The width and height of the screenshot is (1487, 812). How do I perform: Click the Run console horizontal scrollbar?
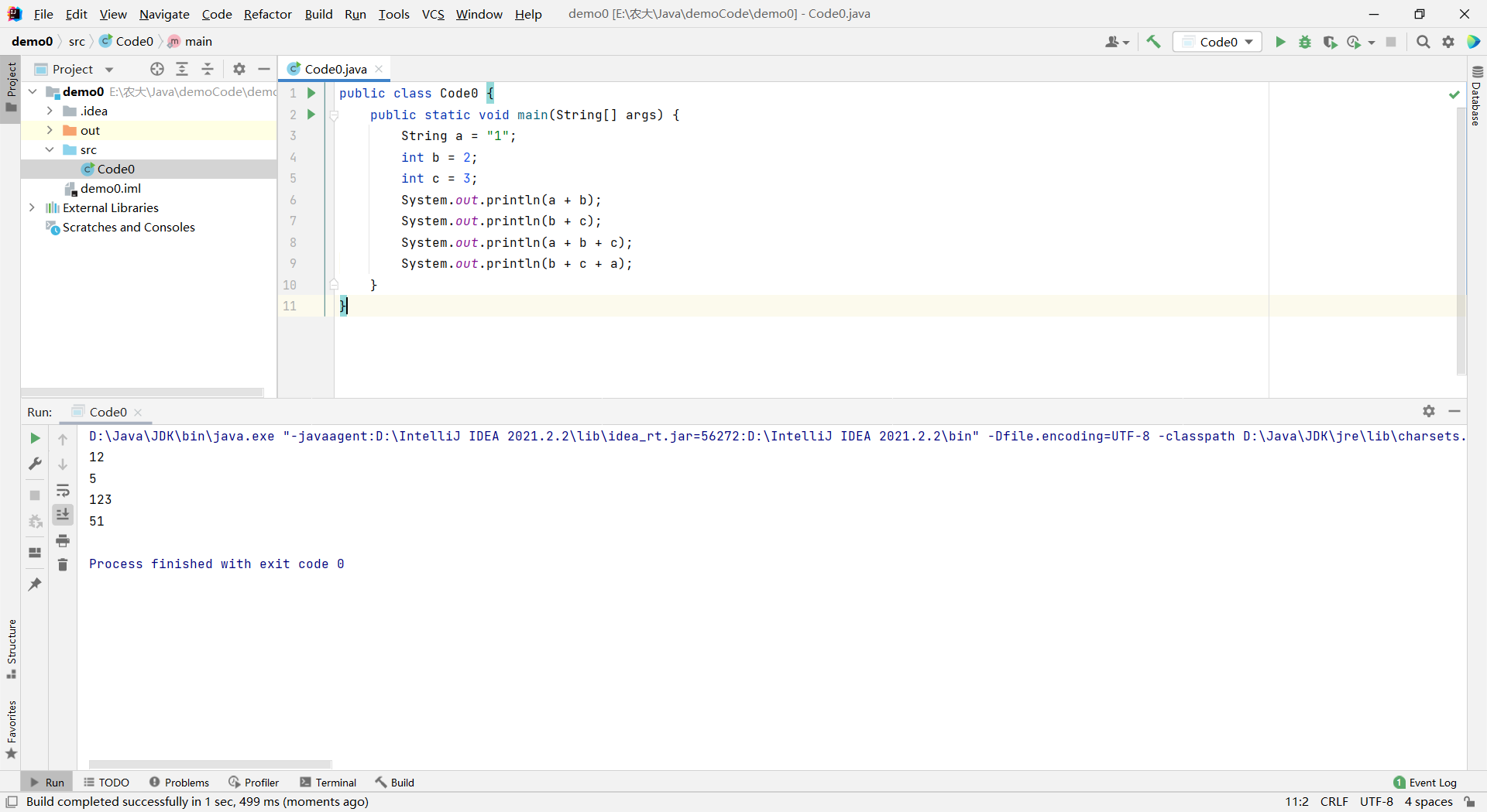210,764
